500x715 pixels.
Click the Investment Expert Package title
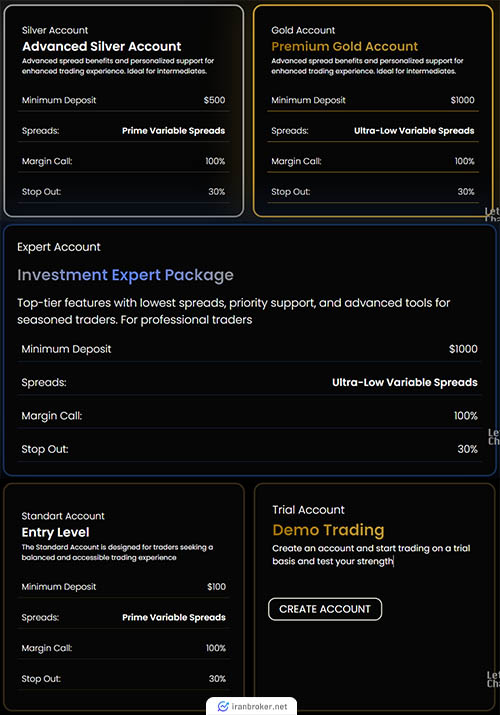[125, 275]
